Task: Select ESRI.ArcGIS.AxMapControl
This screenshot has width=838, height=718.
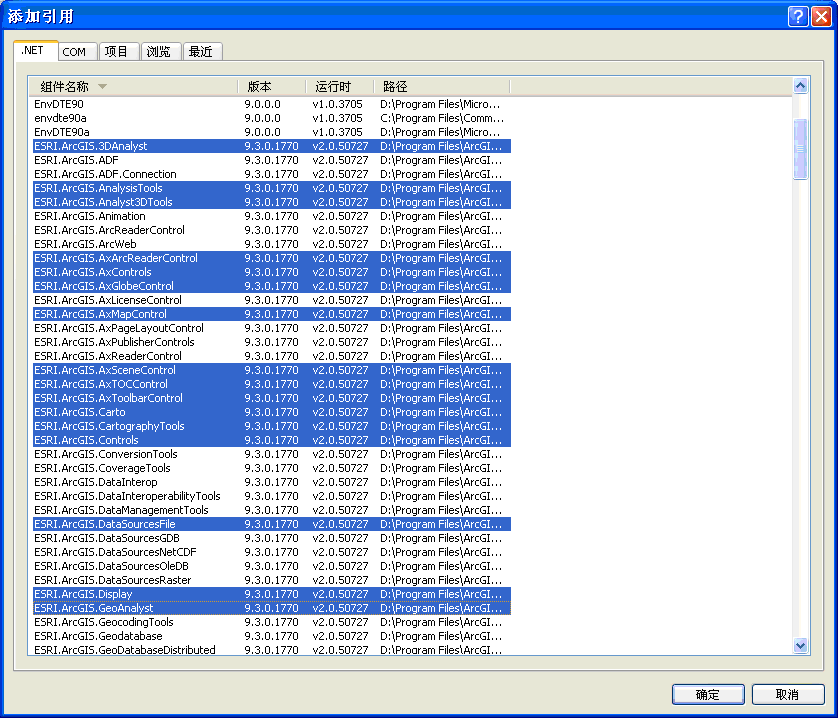Action: [271, 314]
